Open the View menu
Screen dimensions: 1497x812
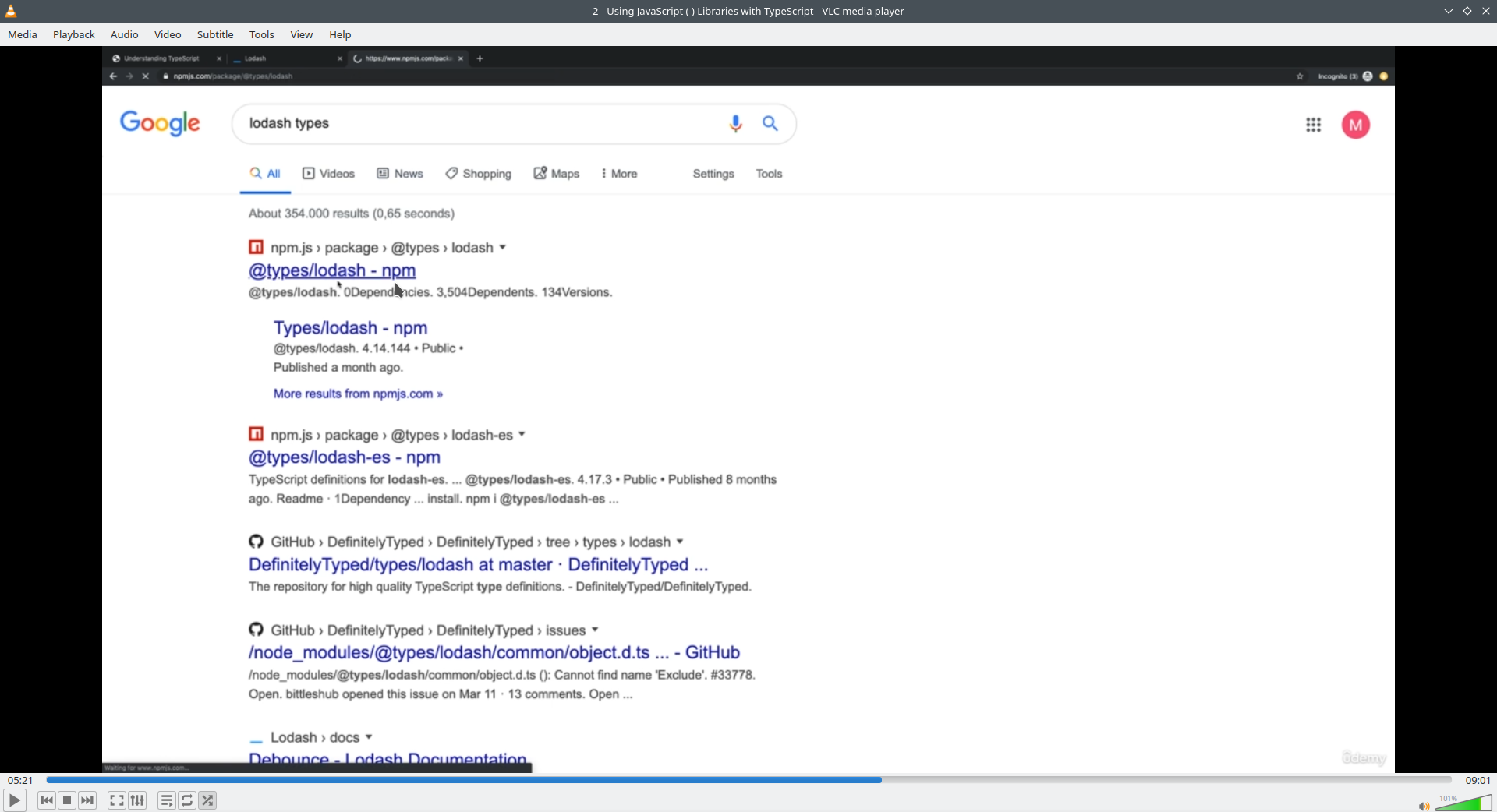302,34
